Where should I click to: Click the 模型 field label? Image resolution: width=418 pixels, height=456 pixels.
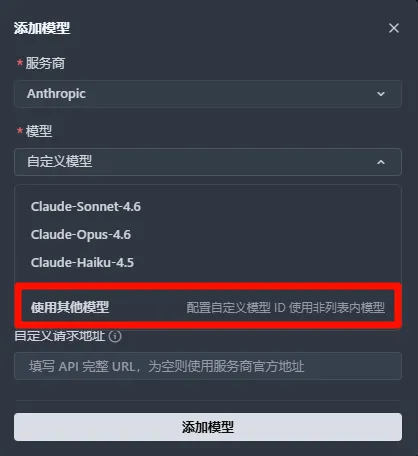pyautogui.click(x=39, y=131)
